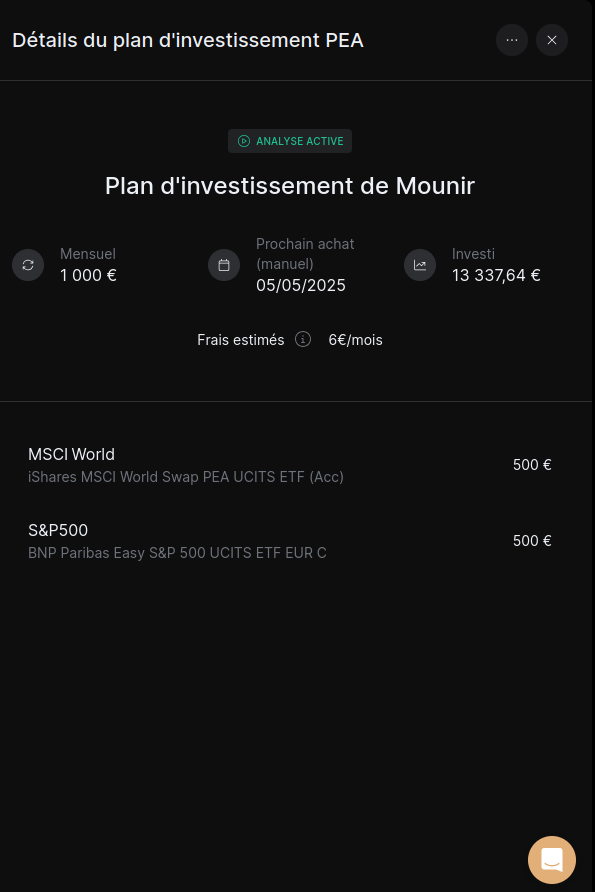The image size is (595, 892).
Task: Click the invested total 13 337,64 €
Action: point(496,275)
